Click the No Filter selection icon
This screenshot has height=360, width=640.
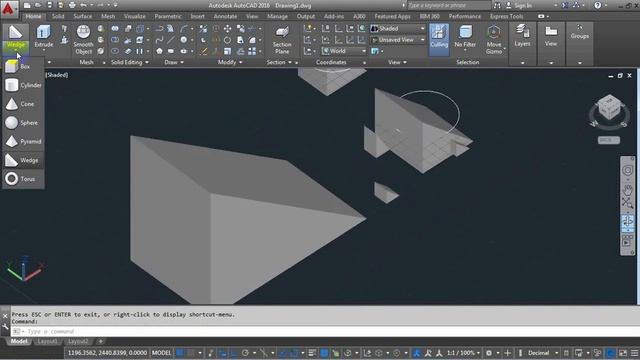coord(465,32)
